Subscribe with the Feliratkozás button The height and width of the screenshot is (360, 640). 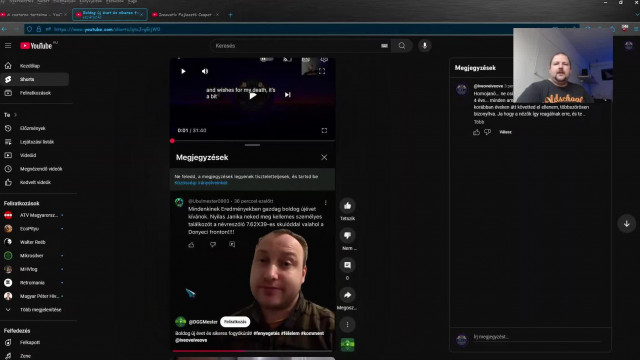pyautogui.click(x=235, y=322)
